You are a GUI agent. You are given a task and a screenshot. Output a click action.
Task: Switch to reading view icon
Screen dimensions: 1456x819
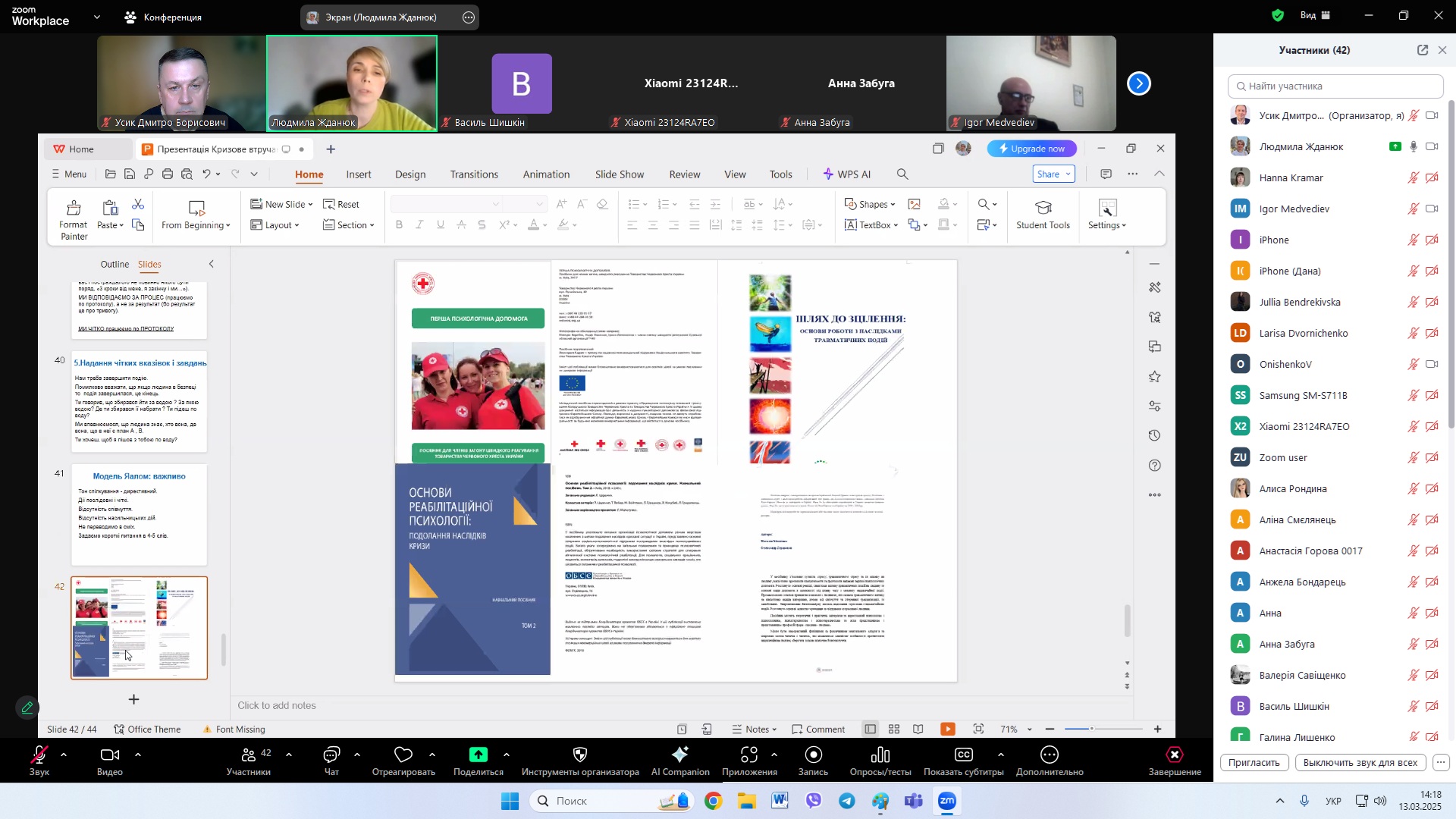click(x=918, y=730)
